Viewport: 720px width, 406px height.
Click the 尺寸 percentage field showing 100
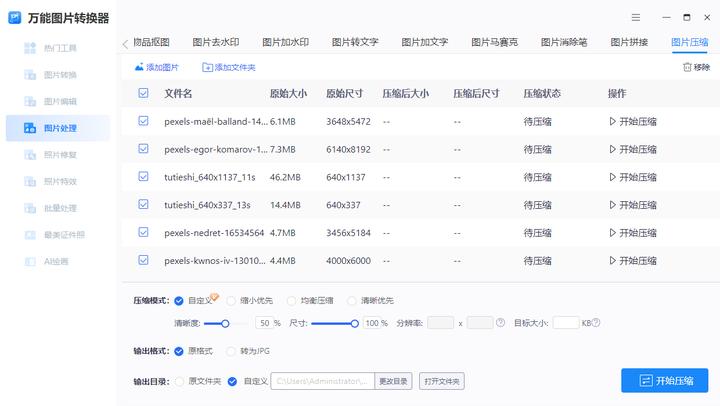(371, 323)
